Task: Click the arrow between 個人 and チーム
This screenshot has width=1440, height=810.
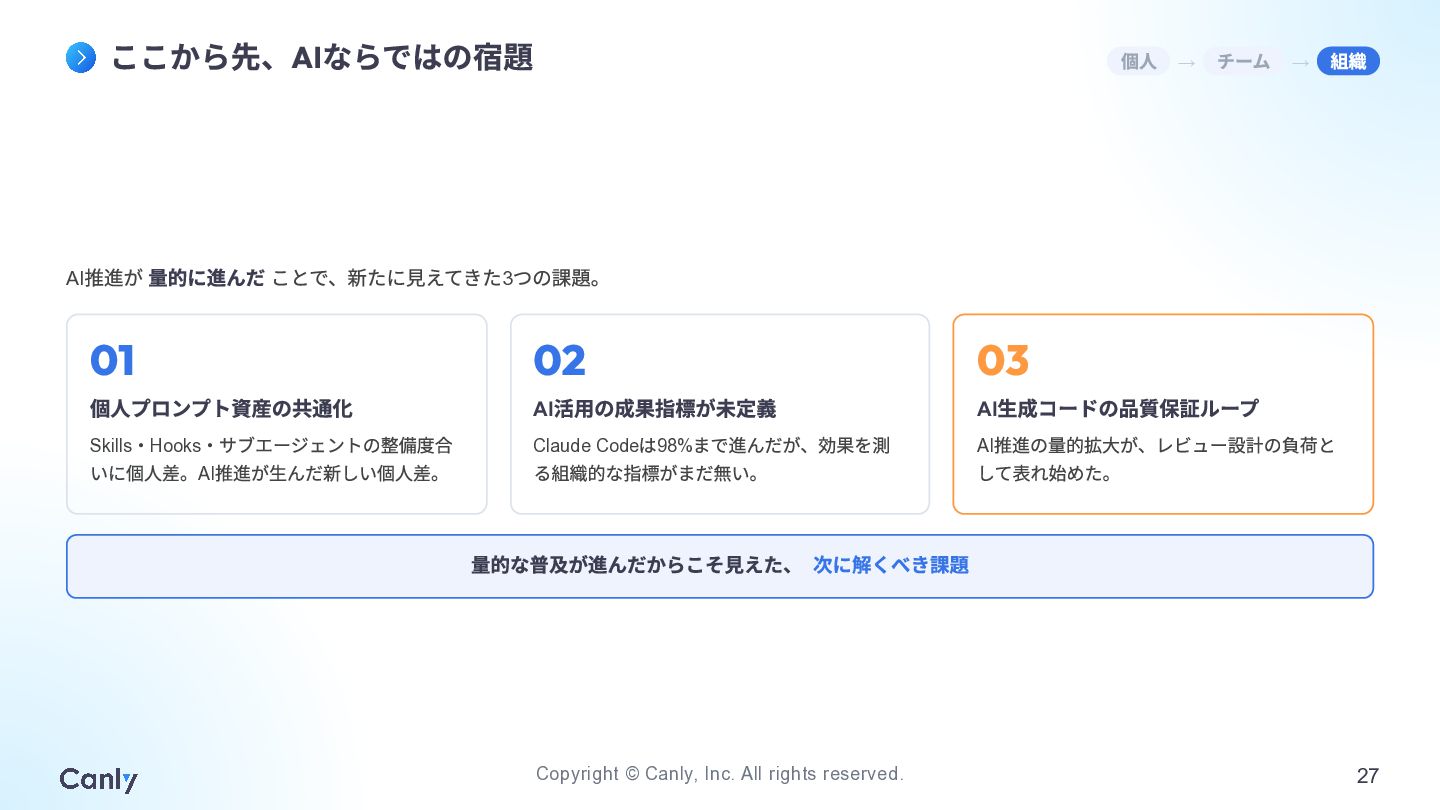Action: point(1186,63)
